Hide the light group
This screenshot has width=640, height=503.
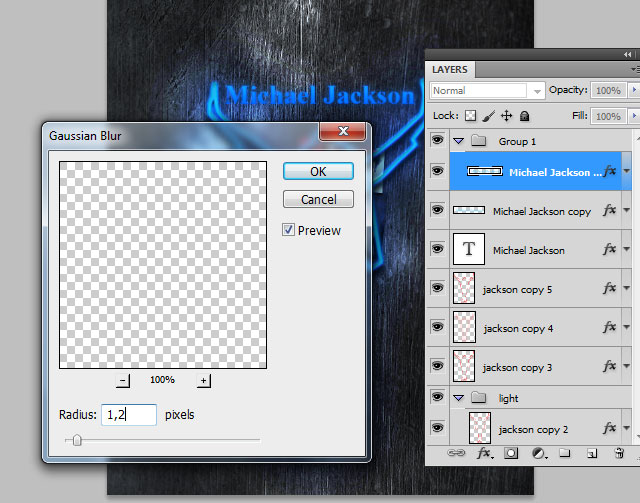pyautogui.click(x=437, y=396)
